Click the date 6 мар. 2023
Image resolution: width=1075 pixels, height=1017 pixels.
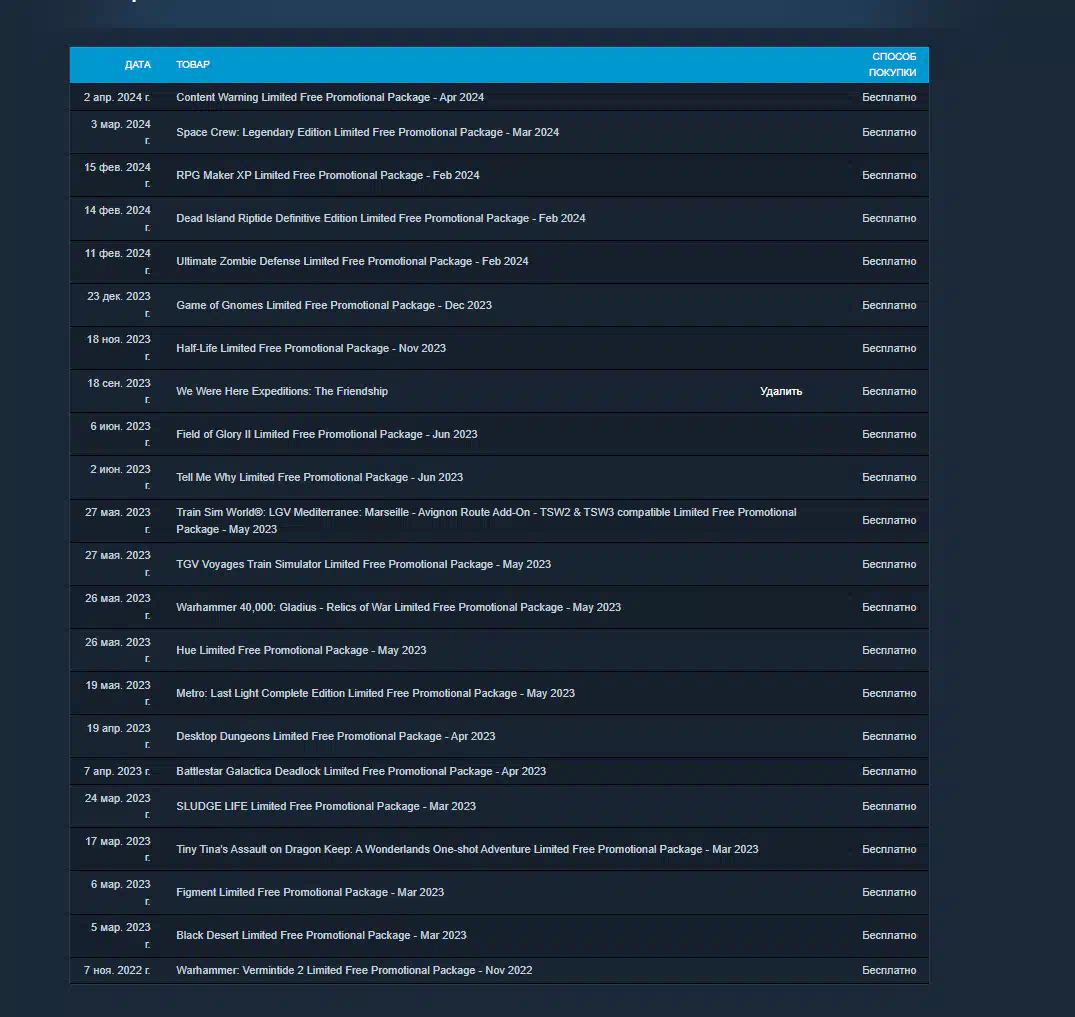pyautogui.click(x=120, y=892)
